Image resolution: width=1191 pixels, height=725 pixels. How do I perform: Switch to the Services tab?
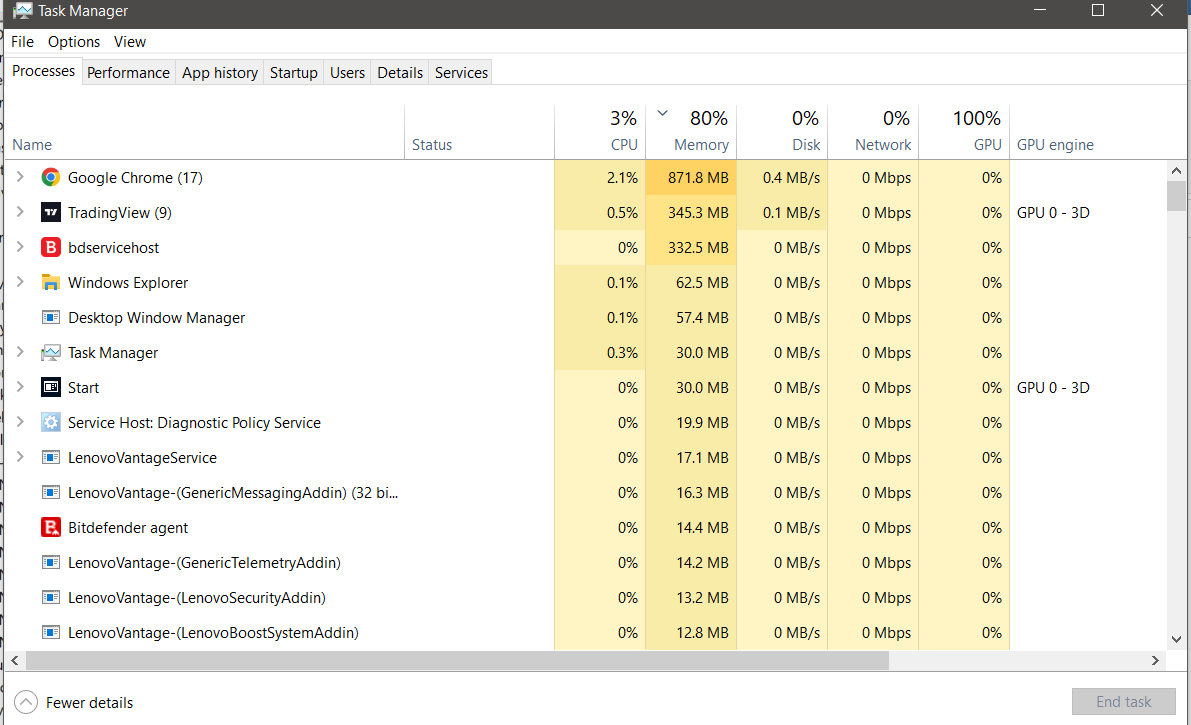pos(461,73)
